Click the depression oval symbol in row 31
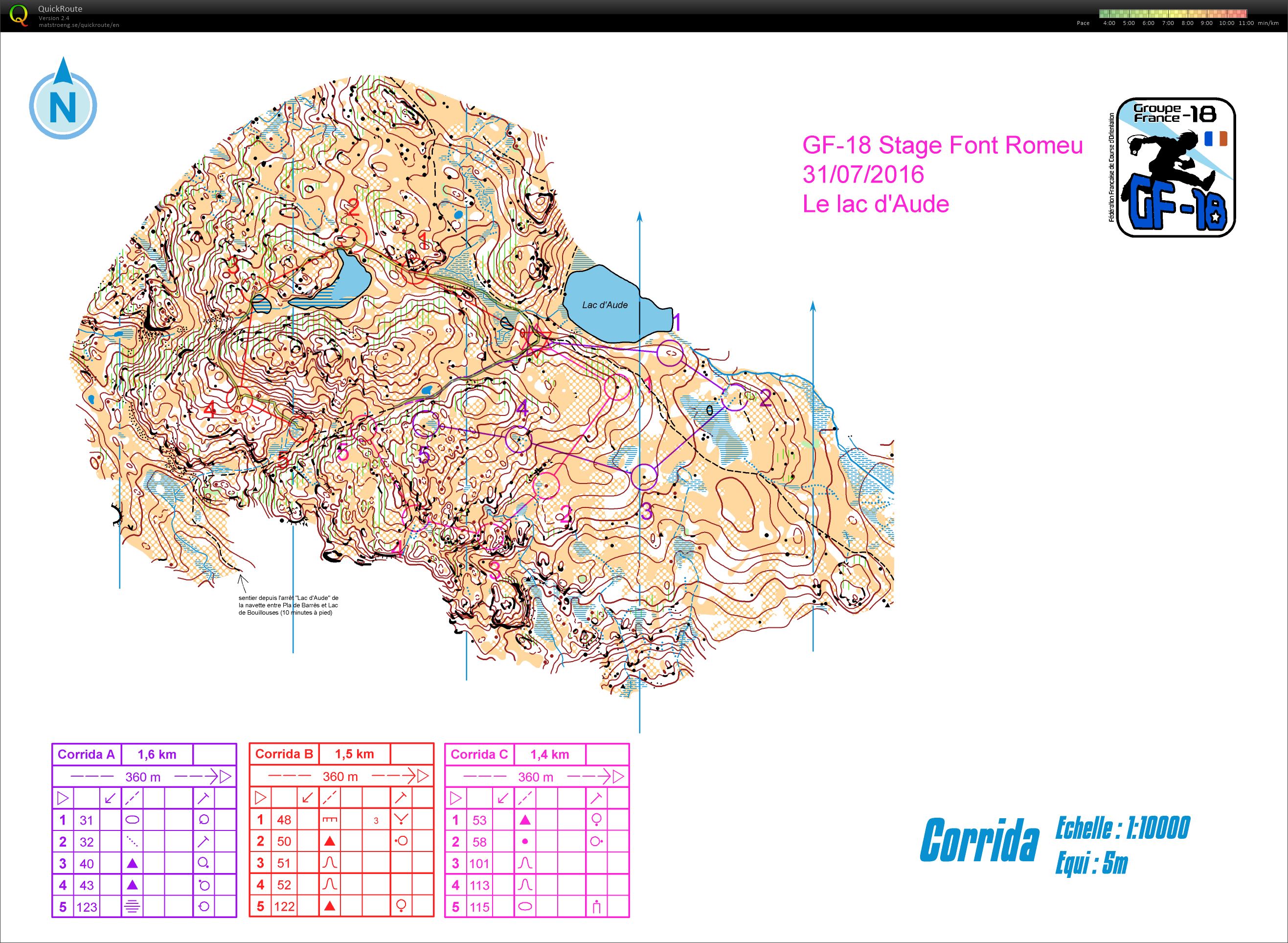1288x943 pixels. (x=132, y=820)
